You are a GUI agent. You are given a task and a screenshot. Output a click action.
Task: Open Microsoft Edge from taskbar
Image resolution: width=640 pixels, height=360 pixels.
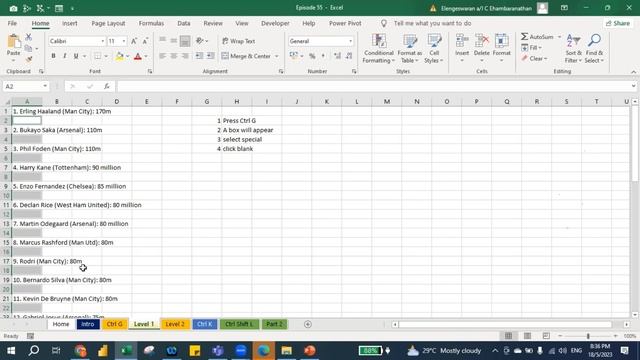(264, 351)
